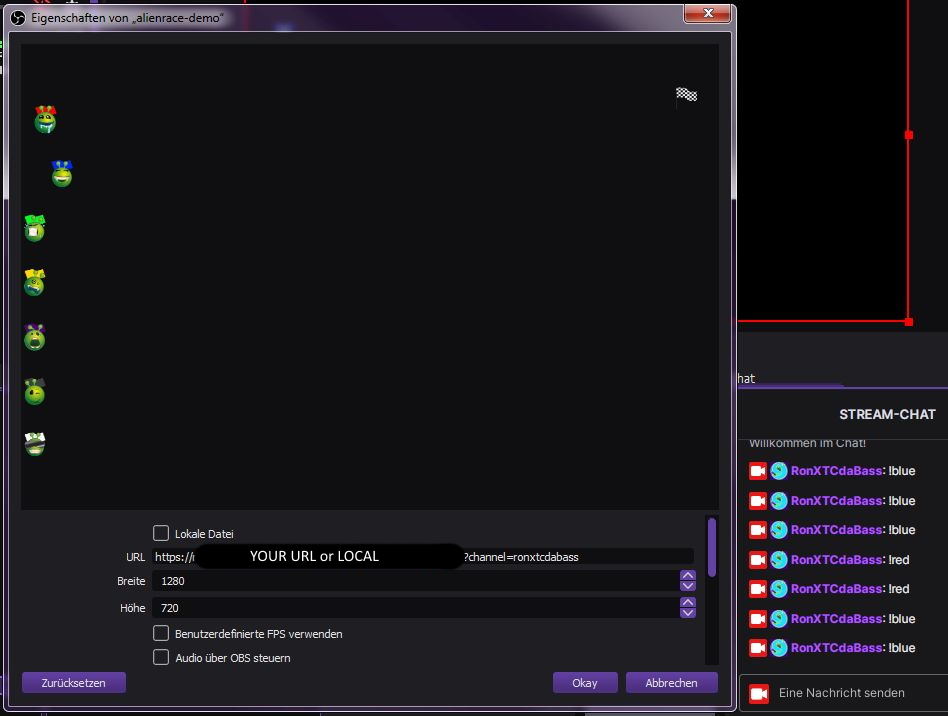This screenshot has height=716, width=948.
Task: Toggle Benutzerdefinierte FPS verwenden checkbox
Action: [161, 633]
